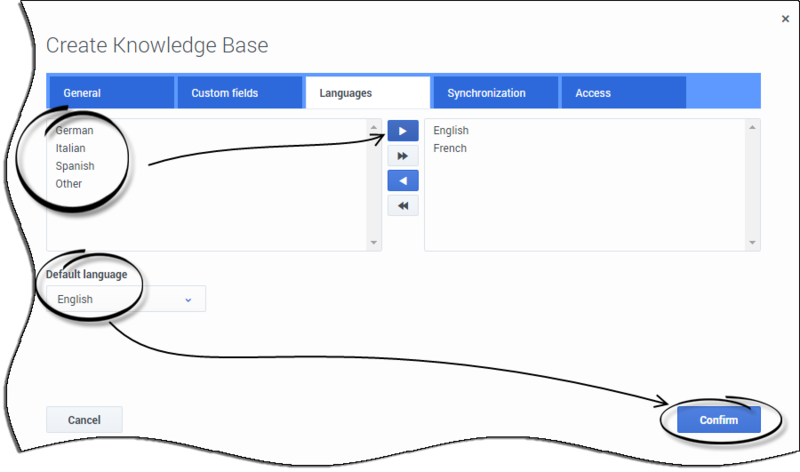This screenshot has height=472, width=800.
Task: Confirm the knowledge base creation
Action: [x=718, y=420]
